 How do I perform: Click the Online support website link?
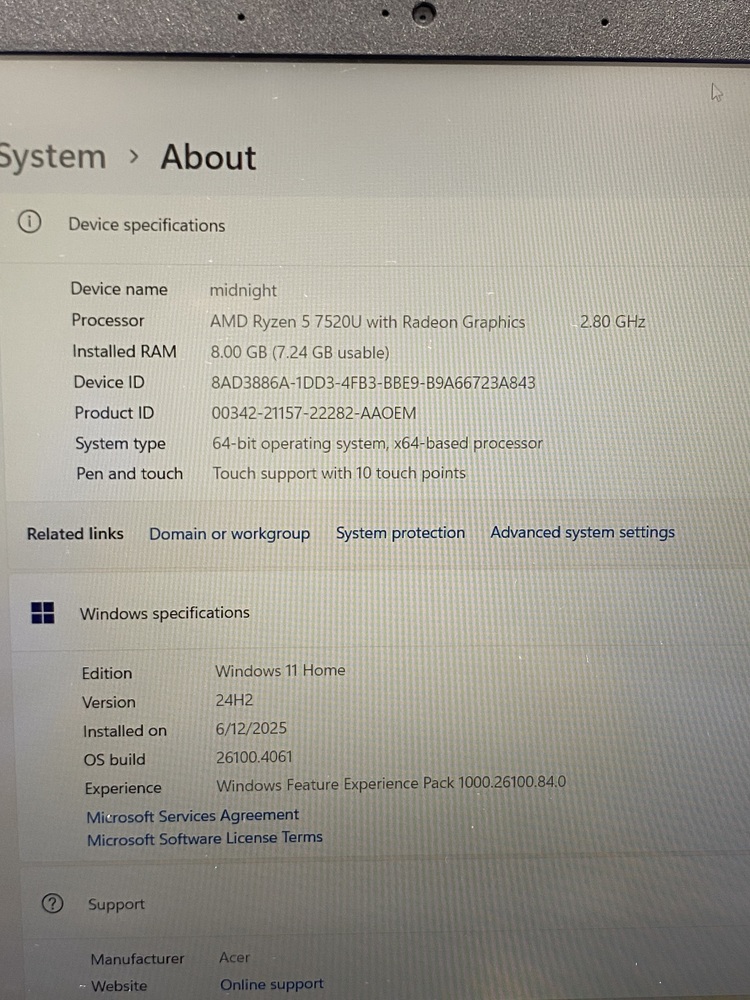pos(272,985)
